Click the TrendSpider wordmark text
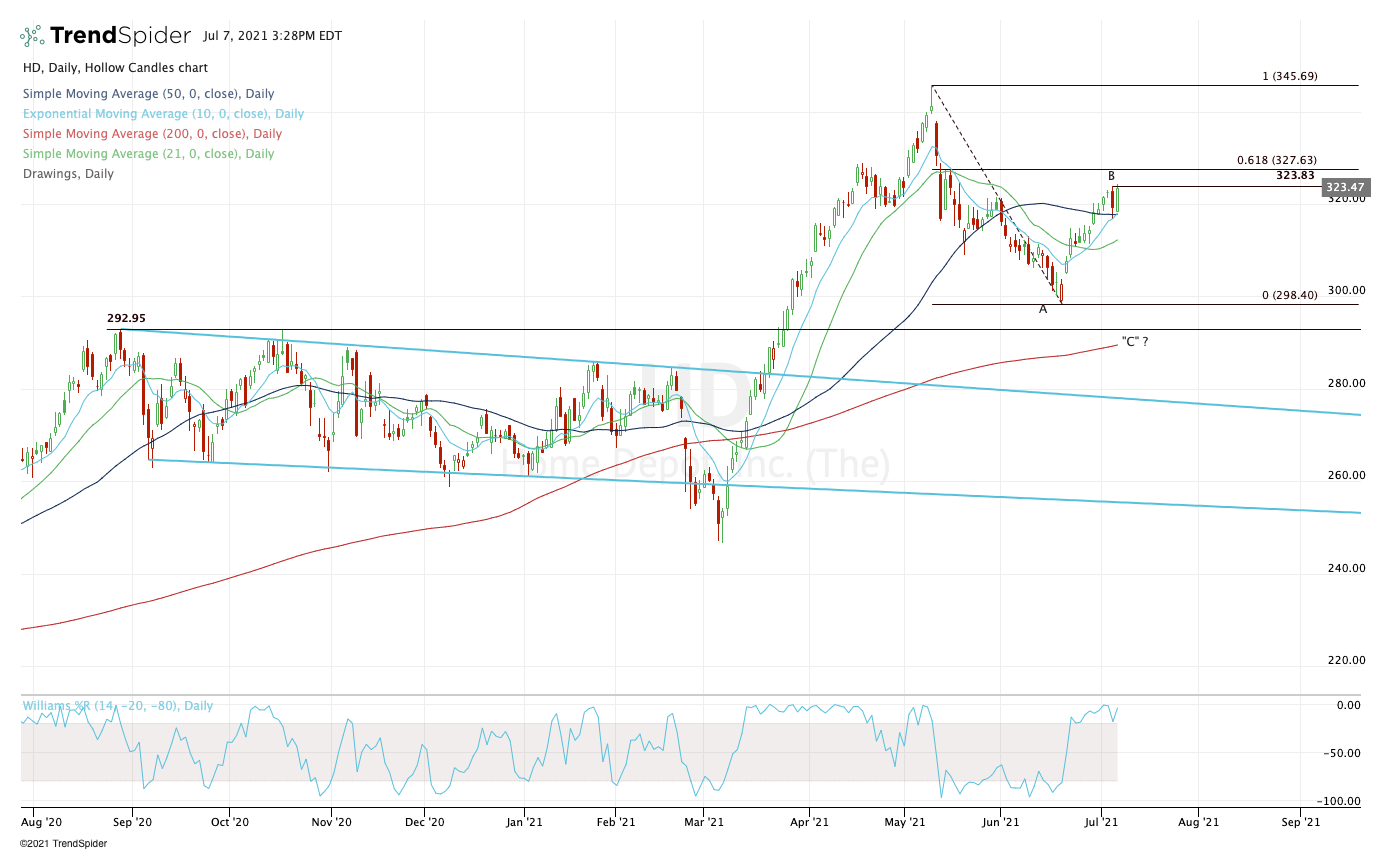 (120, 36)
